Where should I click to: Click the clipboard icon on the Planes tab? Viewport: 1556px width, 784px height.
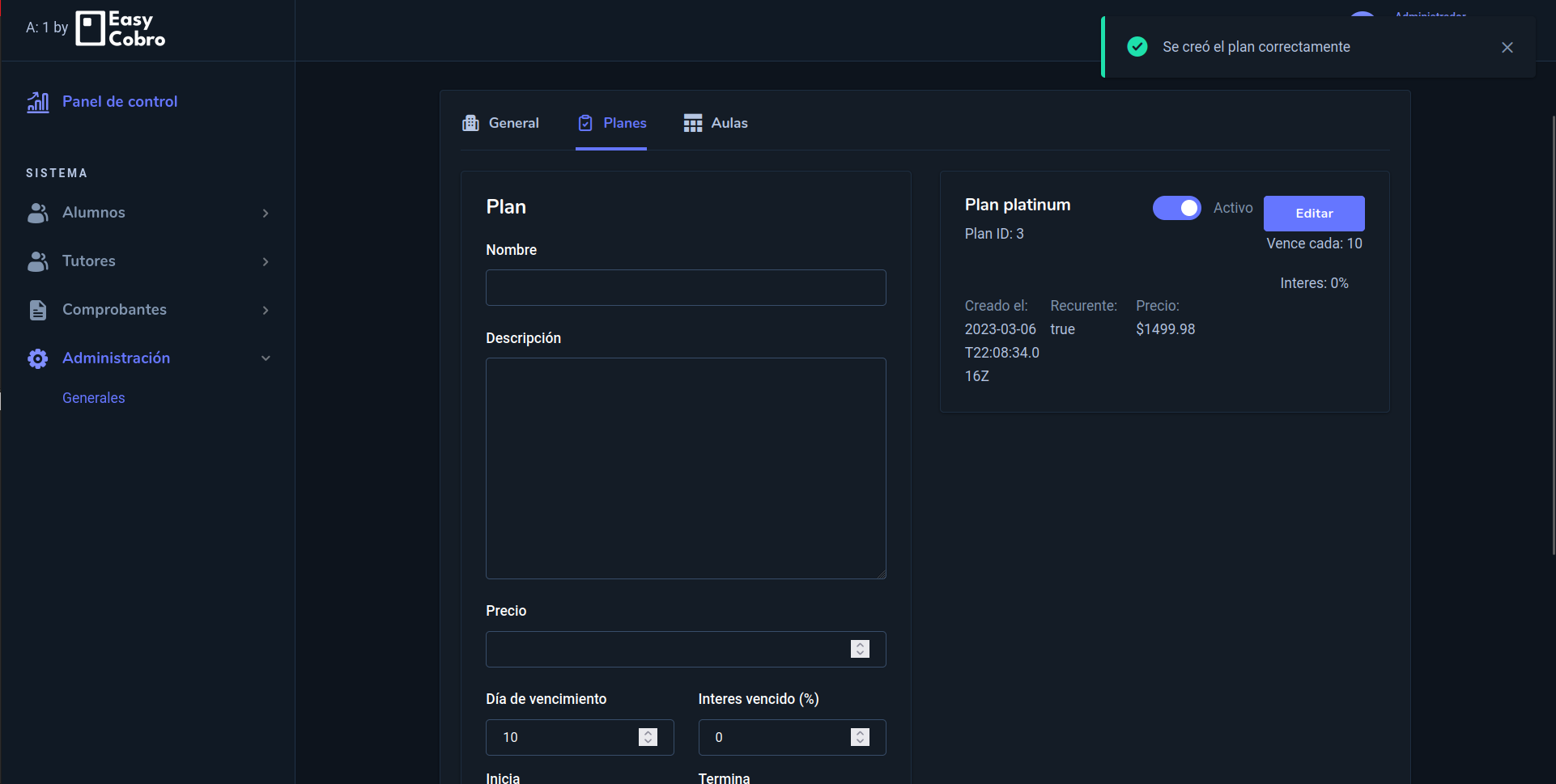click(x=585, y=122)
